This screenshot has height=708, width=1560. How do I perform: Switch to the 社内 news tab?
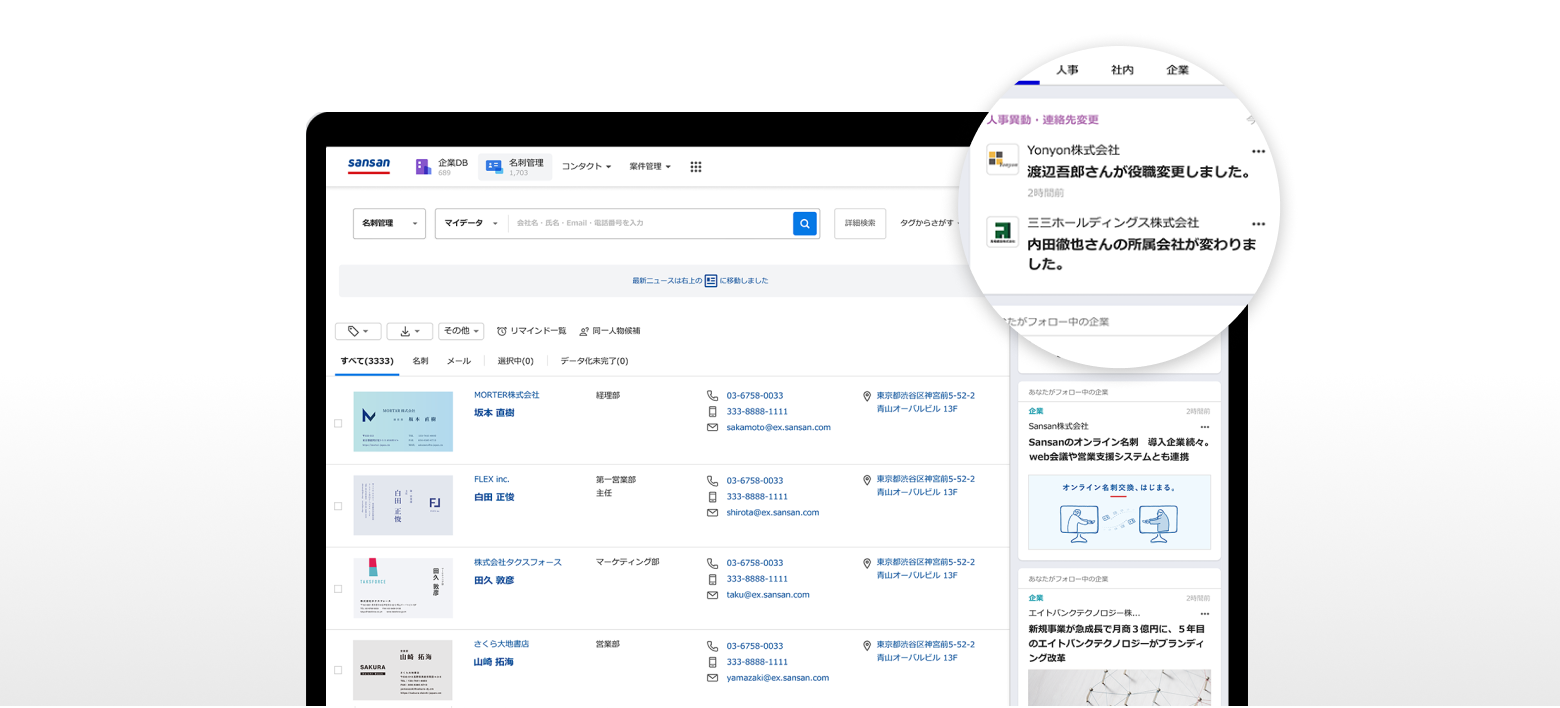click(1122, 70)
